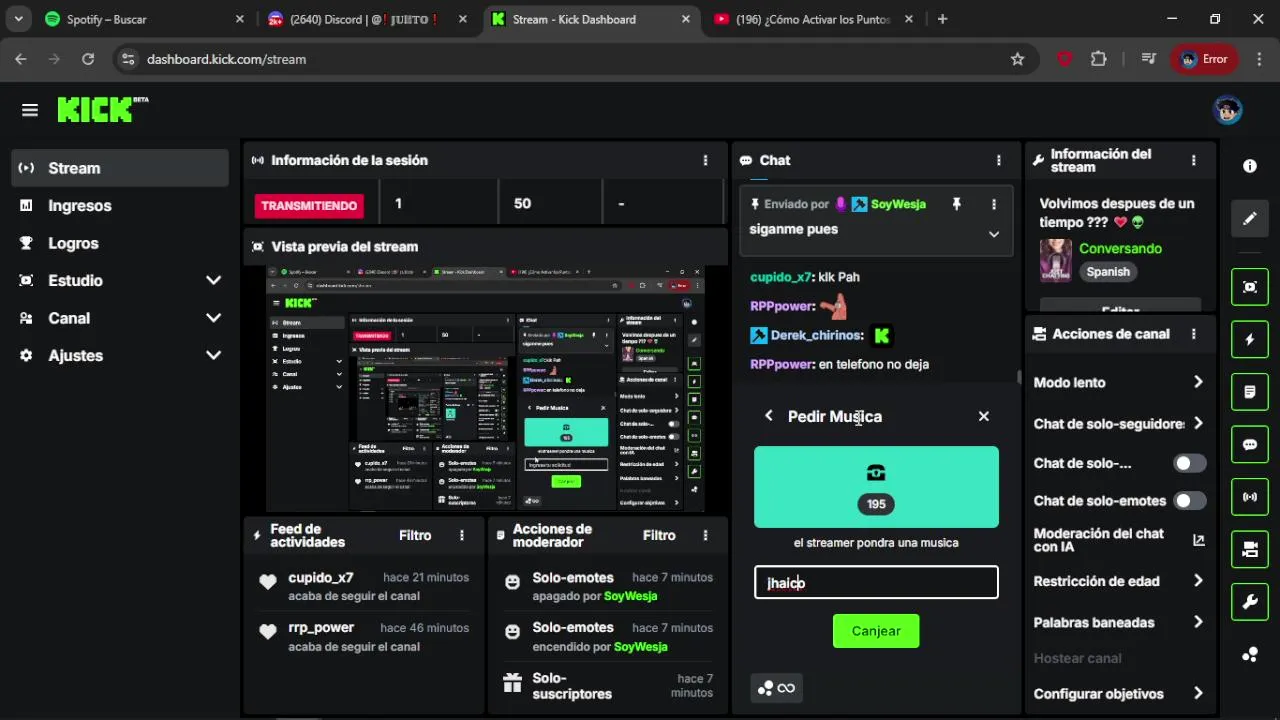Collapse the pinned message chevron
Viewport: 1280px width, 720px height.
[993, 234]
